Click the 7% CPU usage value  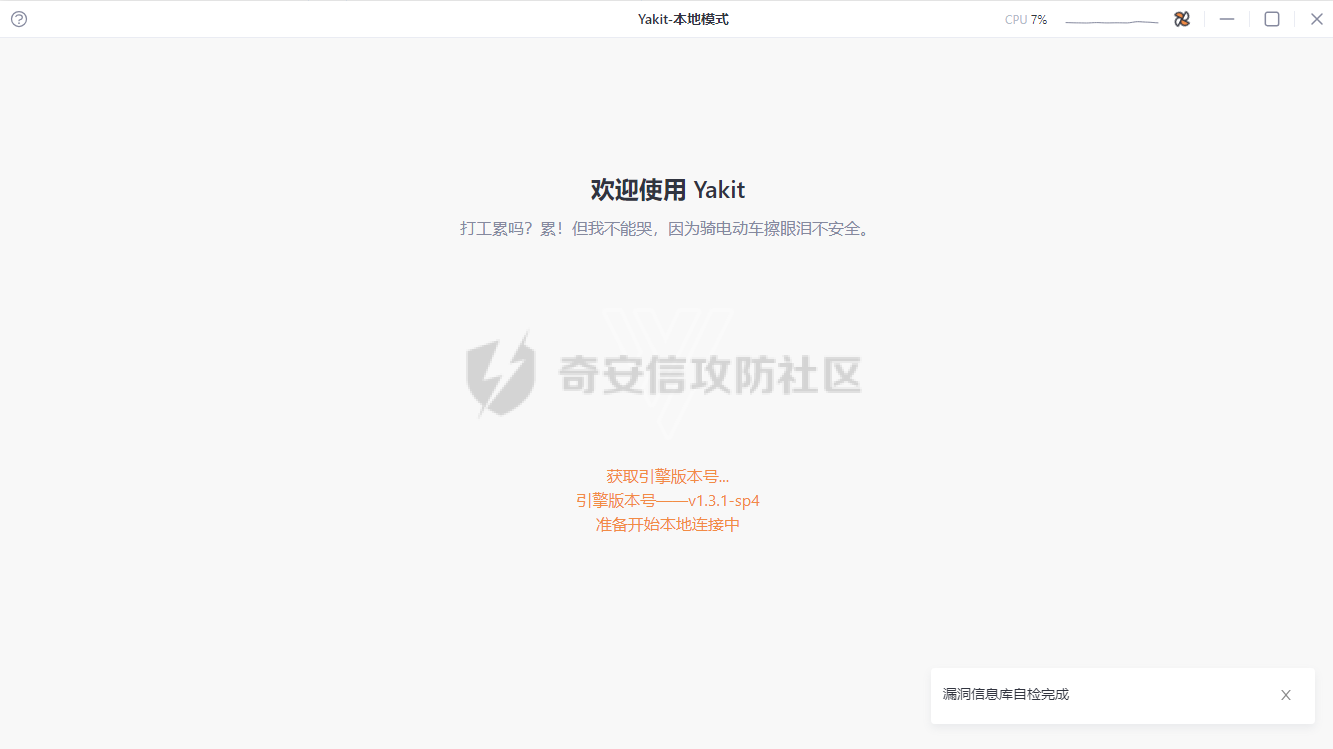tap(1039, 20)
